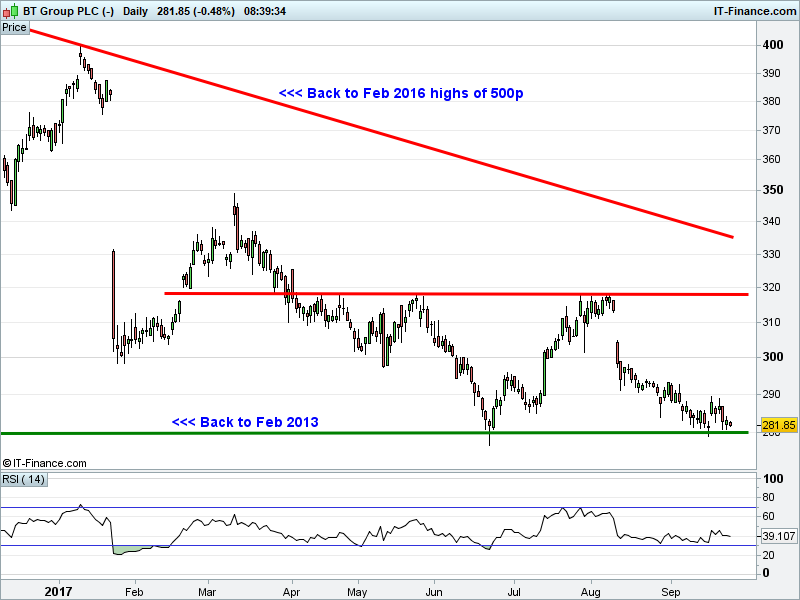The height and width of the screenshot is (600, 800).
Task: Select the green horizontal support line
Action: [x=374, y=433]
